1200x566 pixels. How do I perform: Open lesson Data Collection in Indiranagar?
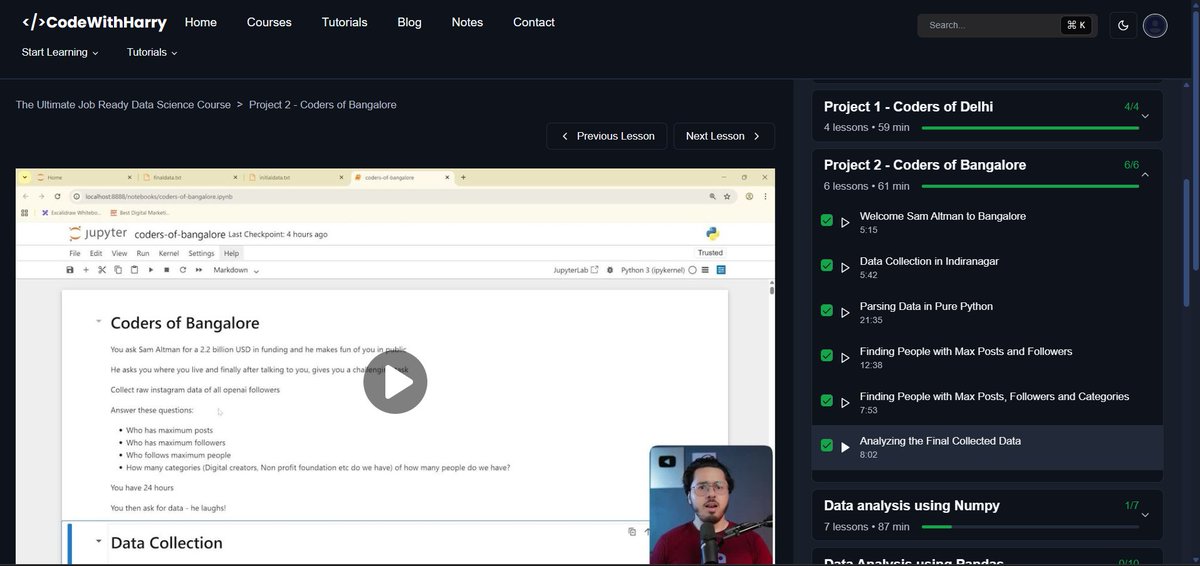[929, 261]
